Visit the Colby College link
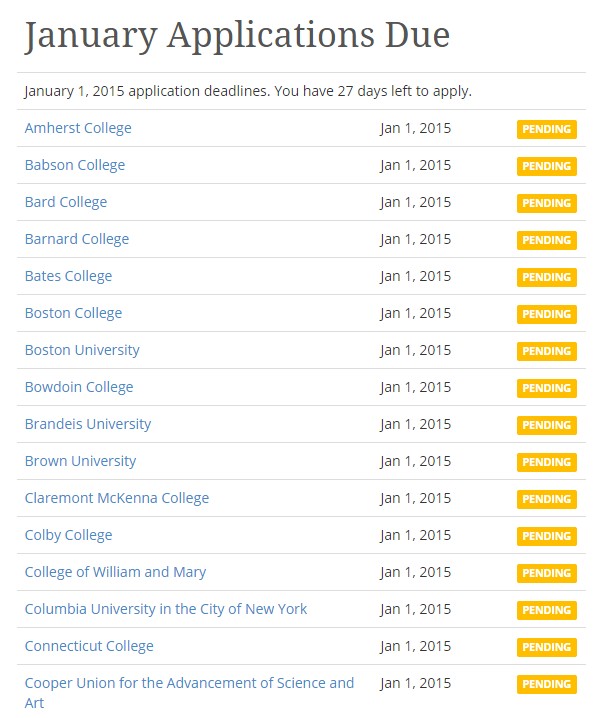Viewport: 607px width, 718px height. tap(68, 536)
